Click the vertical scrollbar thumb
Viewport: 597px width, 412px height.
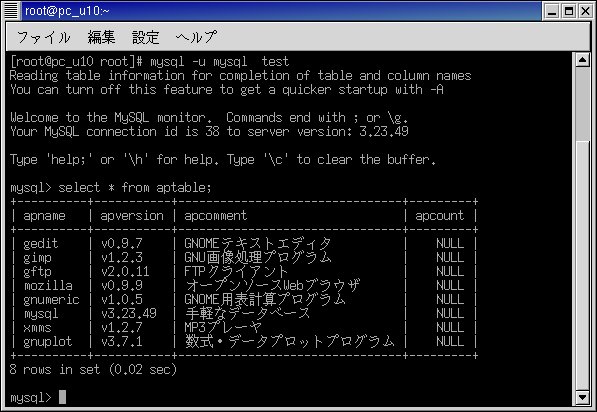pos(582,104)
